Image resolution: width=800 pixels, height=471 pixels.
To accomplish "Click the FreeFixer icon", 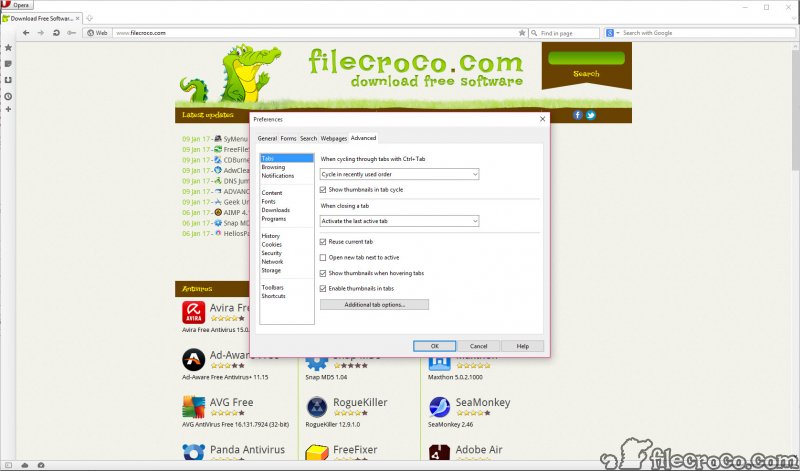I will 316,452.
